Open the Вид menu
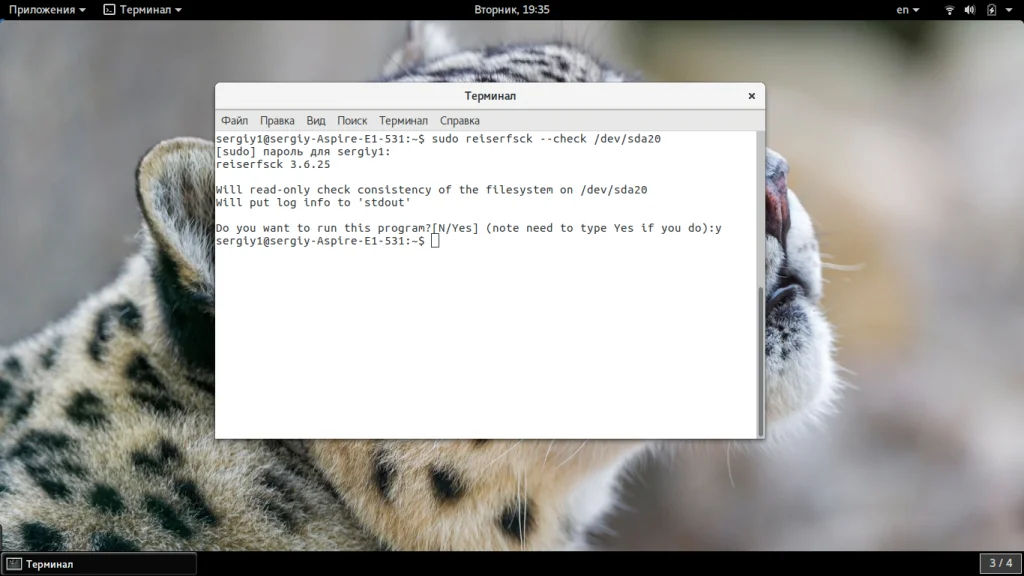Screen dimensions: 1024x576 point(315,121)
